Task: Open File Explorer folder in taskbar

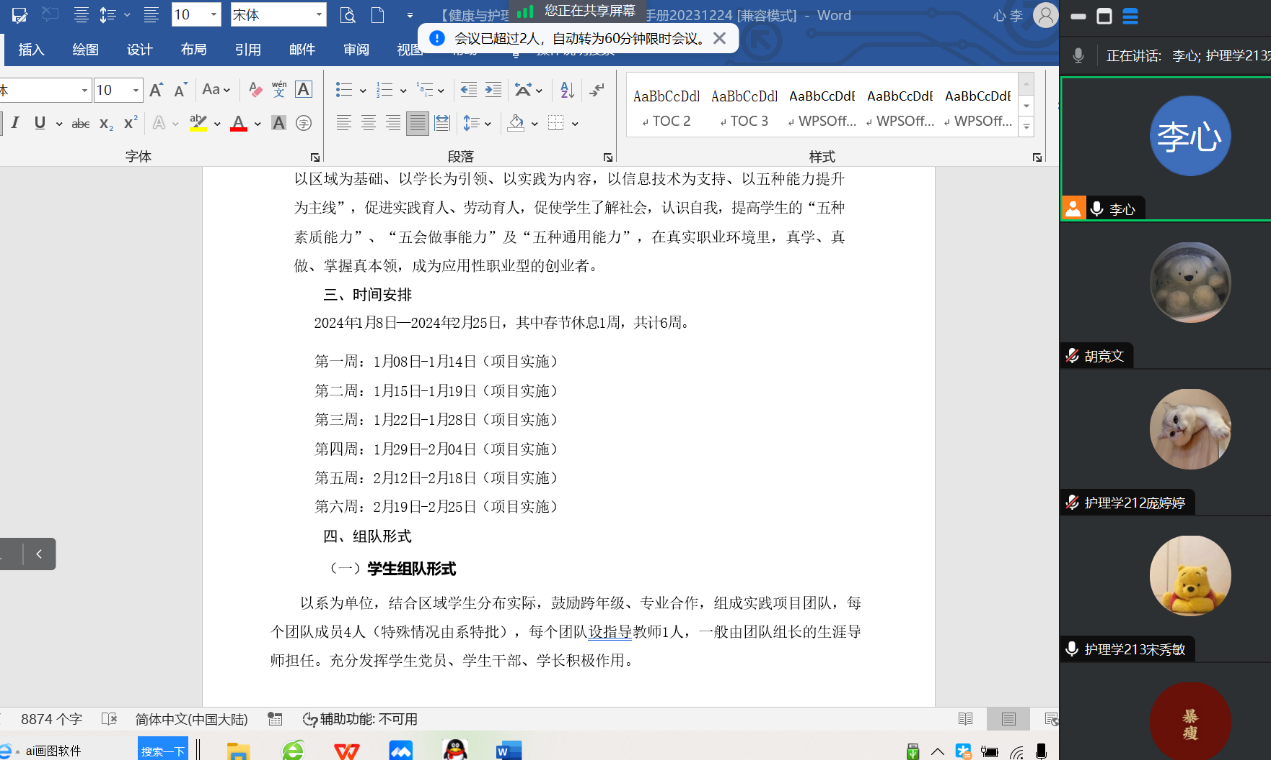Action: pos(238,750)
